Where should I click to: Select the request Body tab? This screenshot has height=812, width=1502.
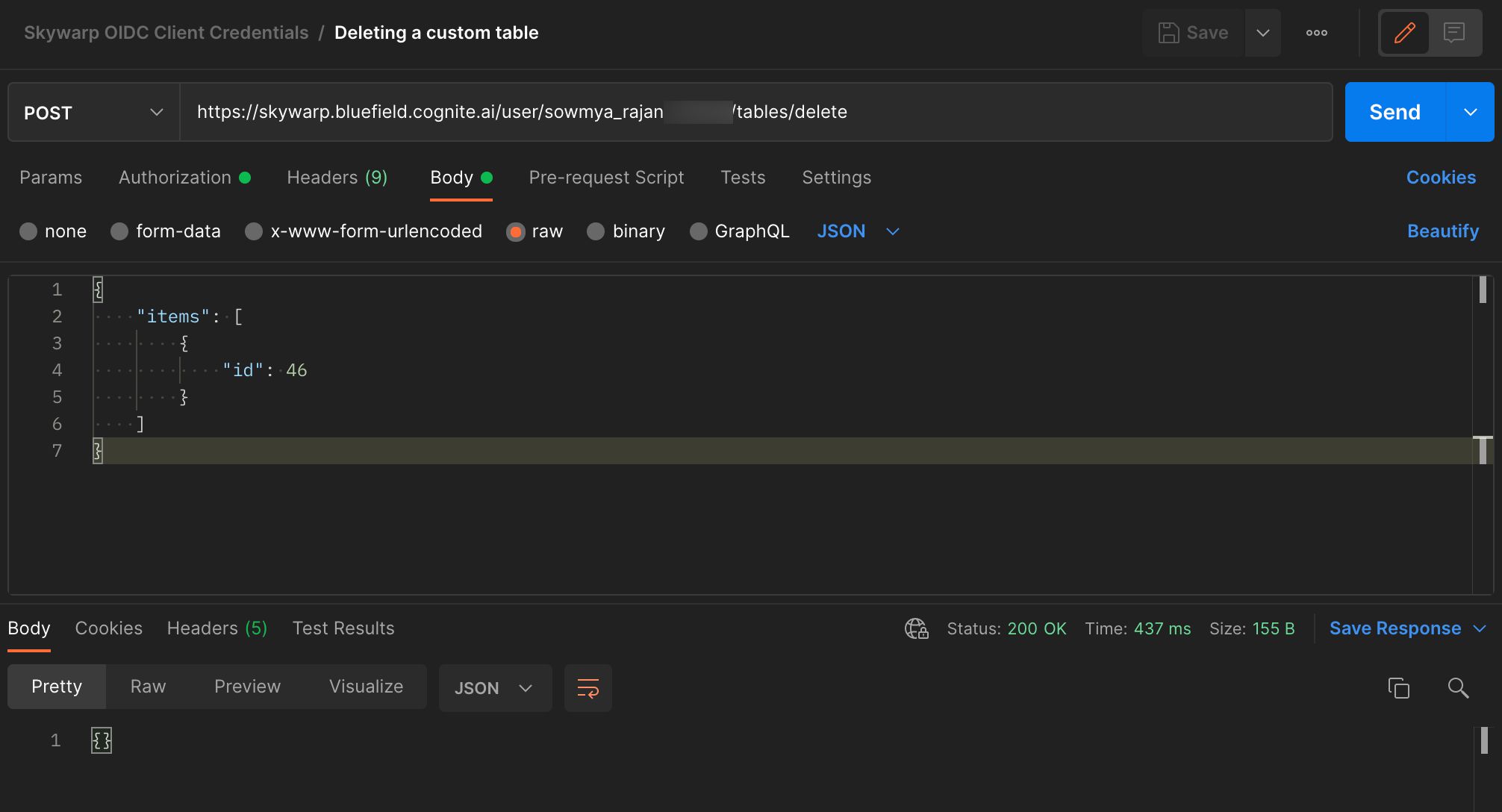tap(461, 178)
